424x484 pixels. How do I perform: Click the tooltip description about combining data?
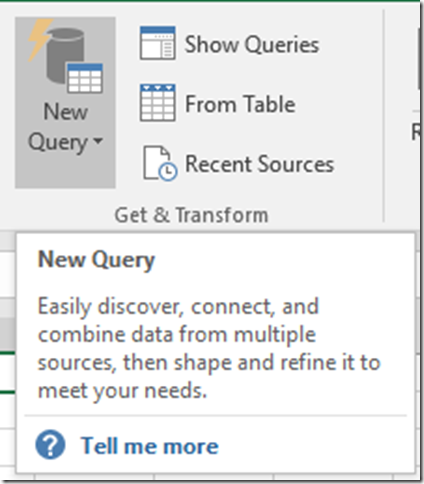(x=209, y=348)
